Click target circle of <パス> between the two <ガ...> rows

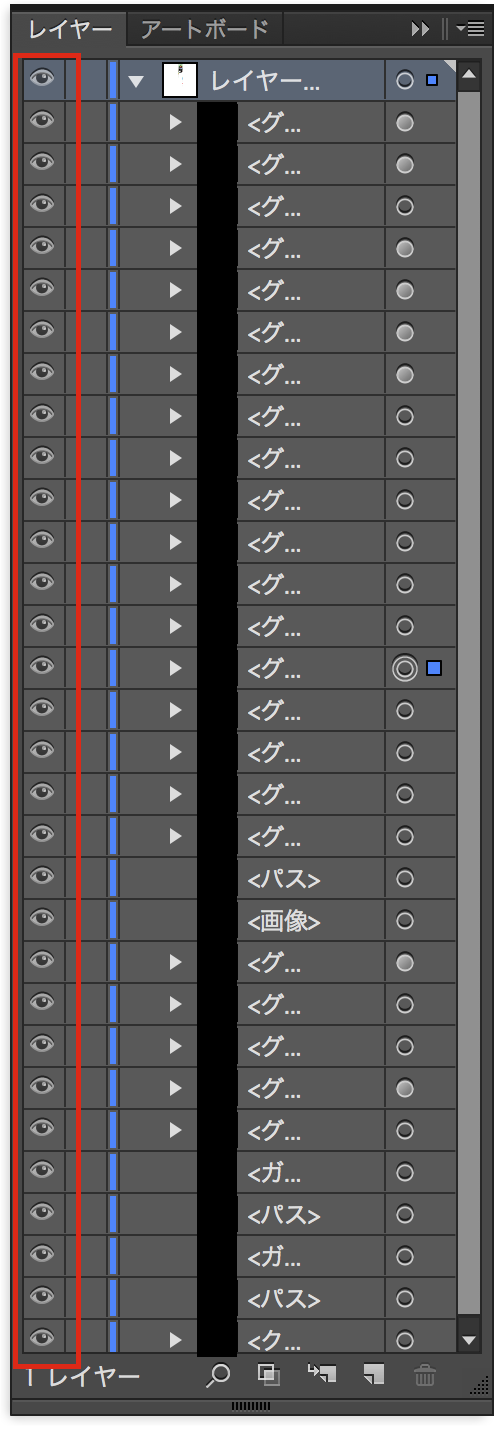404,1214
